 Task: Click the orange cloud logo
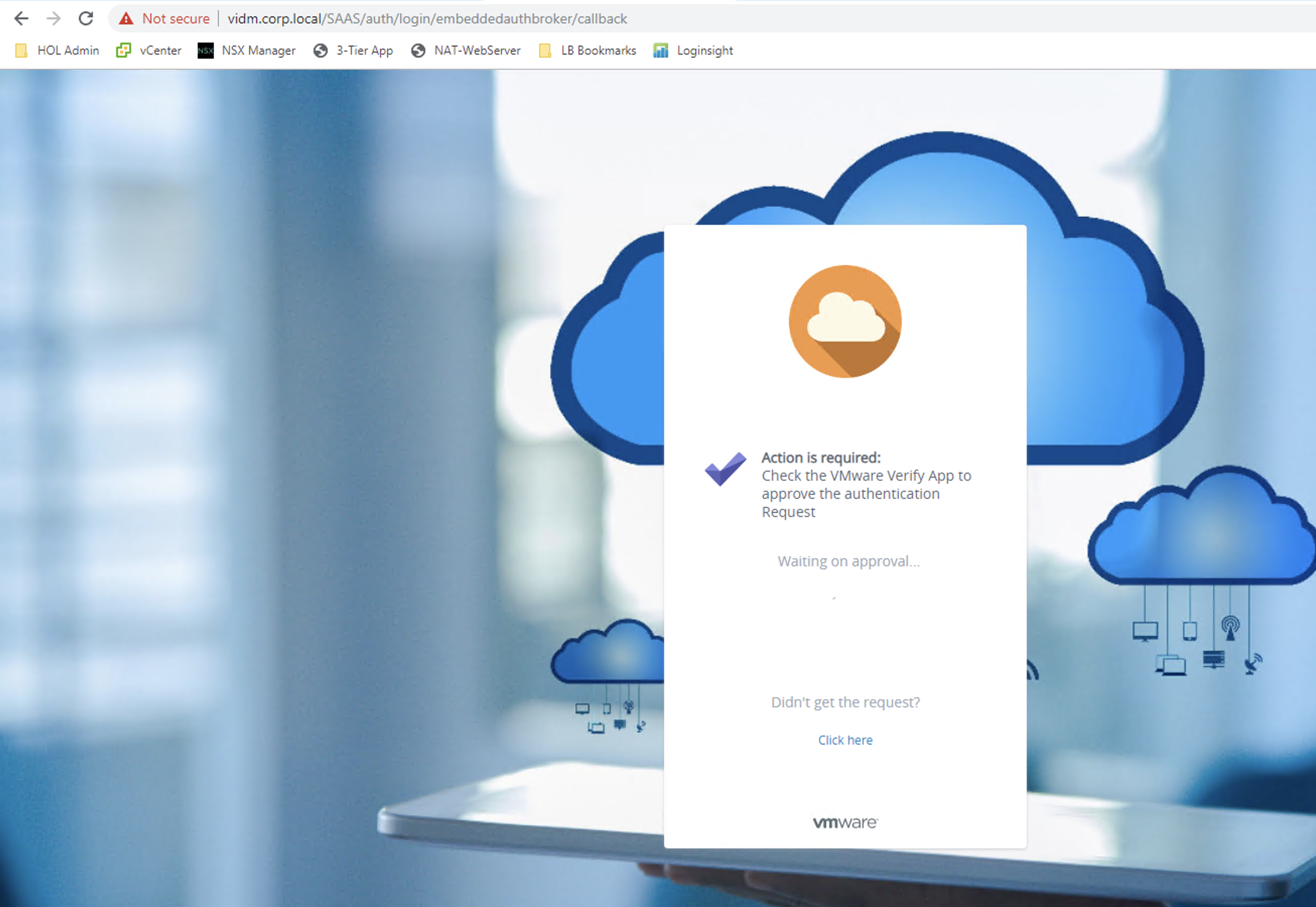point(845,321)
